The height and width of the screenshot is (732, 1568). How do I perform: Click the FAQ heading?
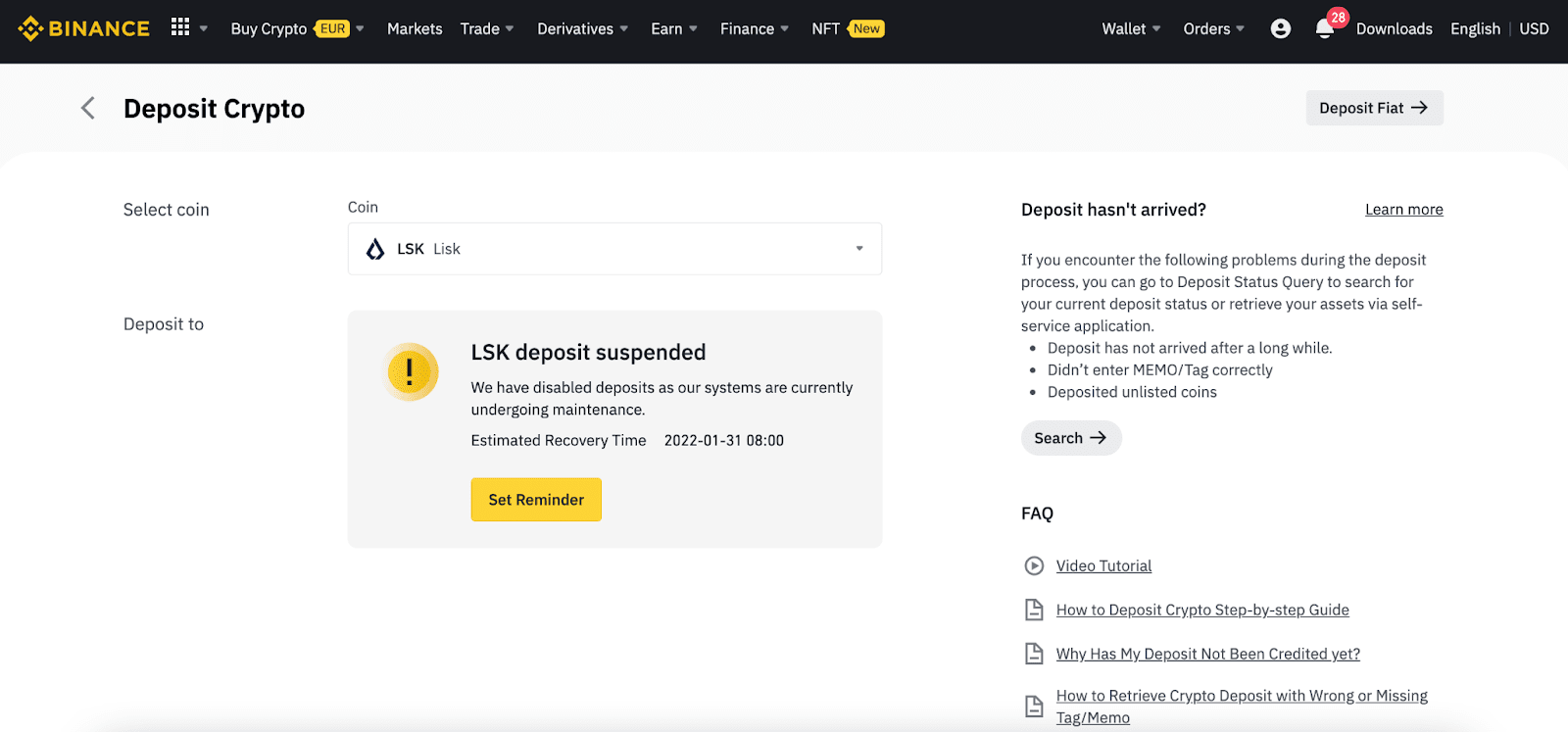[1037, 513]
